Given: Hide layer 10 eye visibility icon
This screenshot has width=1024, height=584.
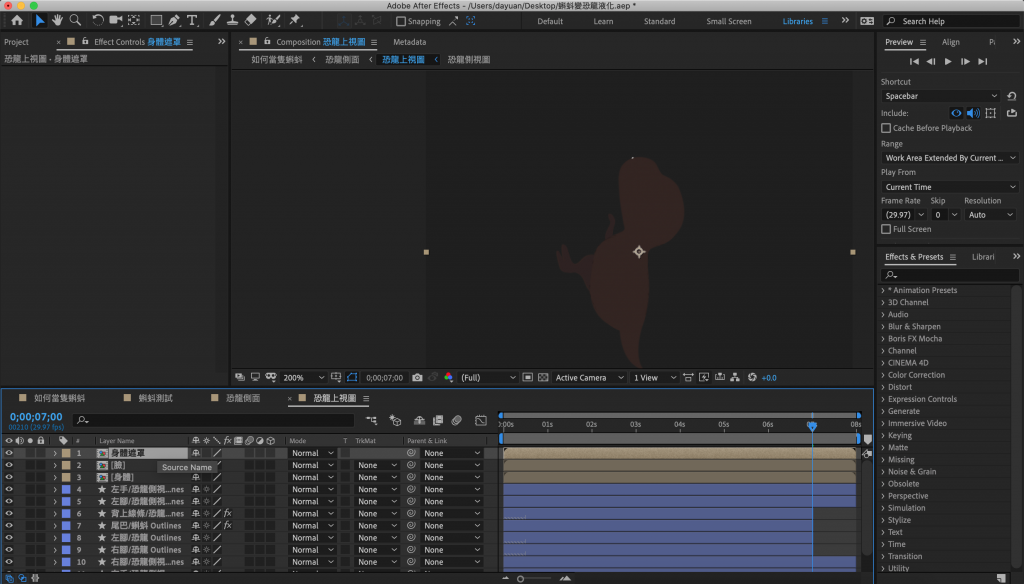Looking at the screenshot, I should pos(8,562).
